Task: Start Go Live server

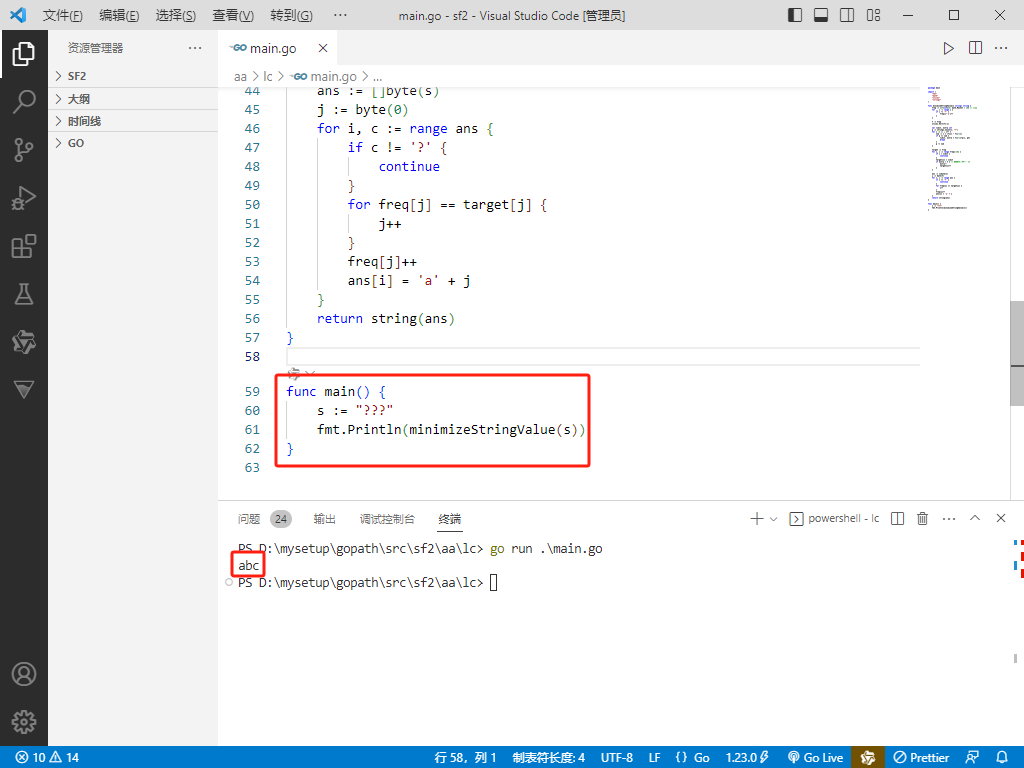Action: [816, 758]
